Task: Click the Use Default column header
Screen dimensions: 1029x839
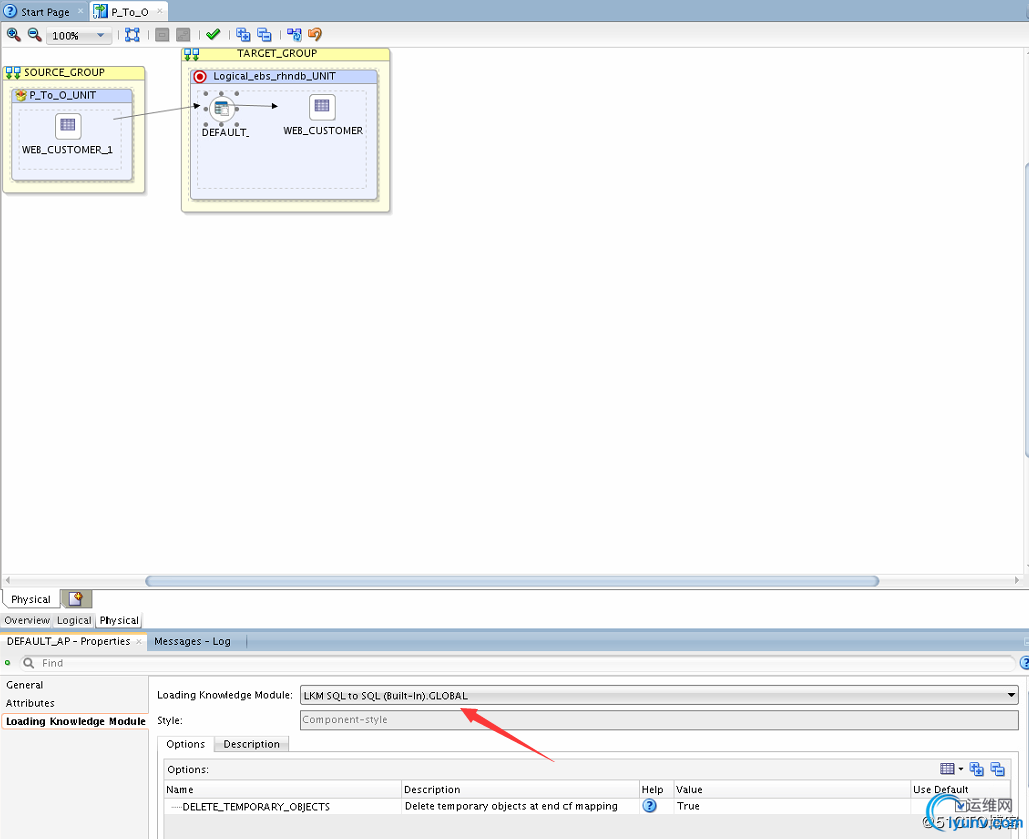Action: [x=961, y=789]
